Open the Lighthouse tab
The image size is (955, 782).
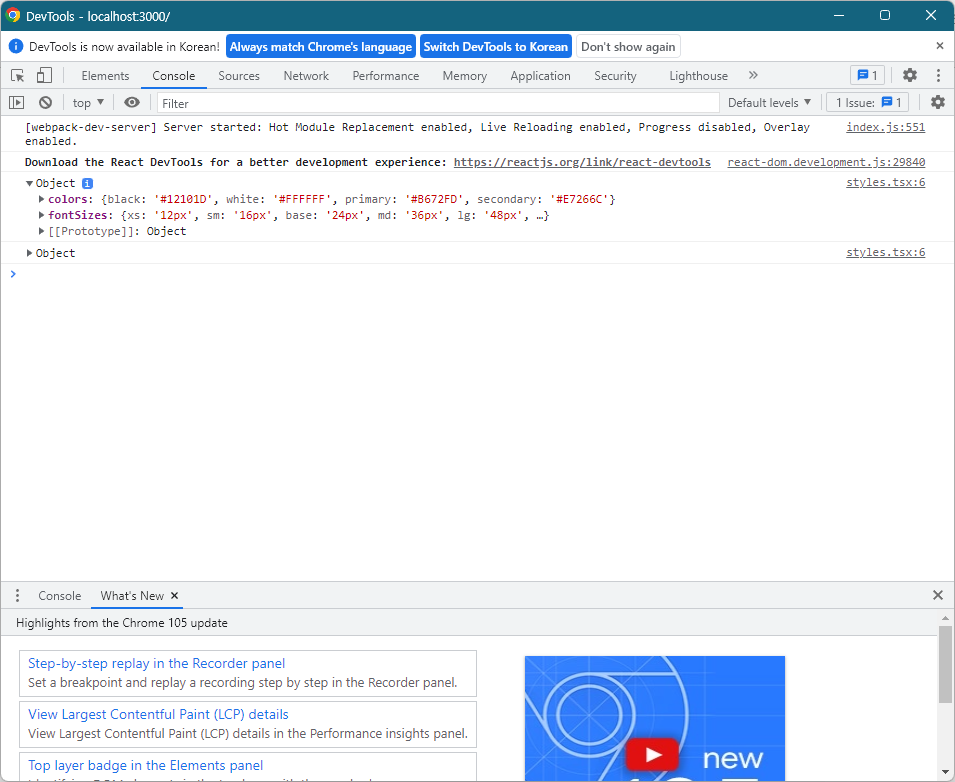click(x=699, y=76)
